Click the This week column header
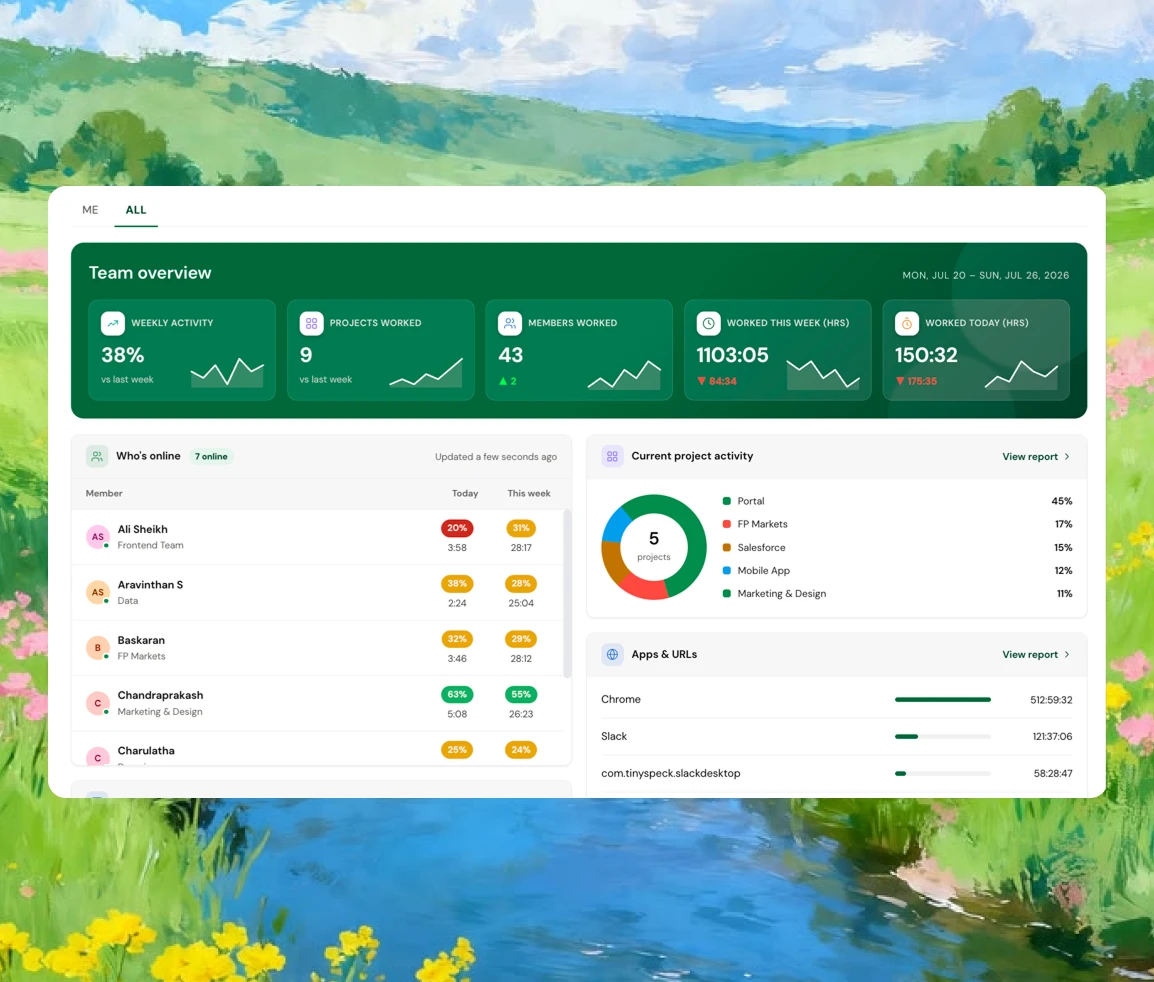This screenshot has width=1154, height=982. tap(528, 493)
